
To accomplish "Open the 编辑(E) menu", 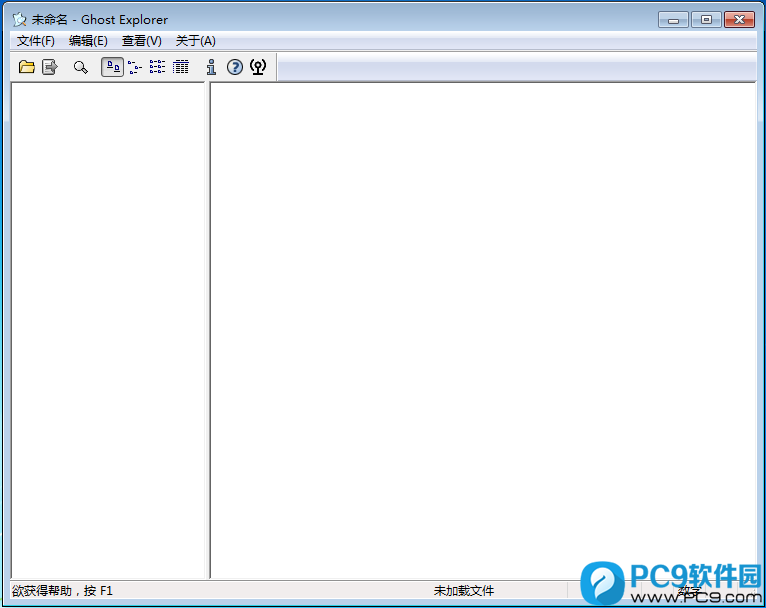I will (x=88, y=41).
